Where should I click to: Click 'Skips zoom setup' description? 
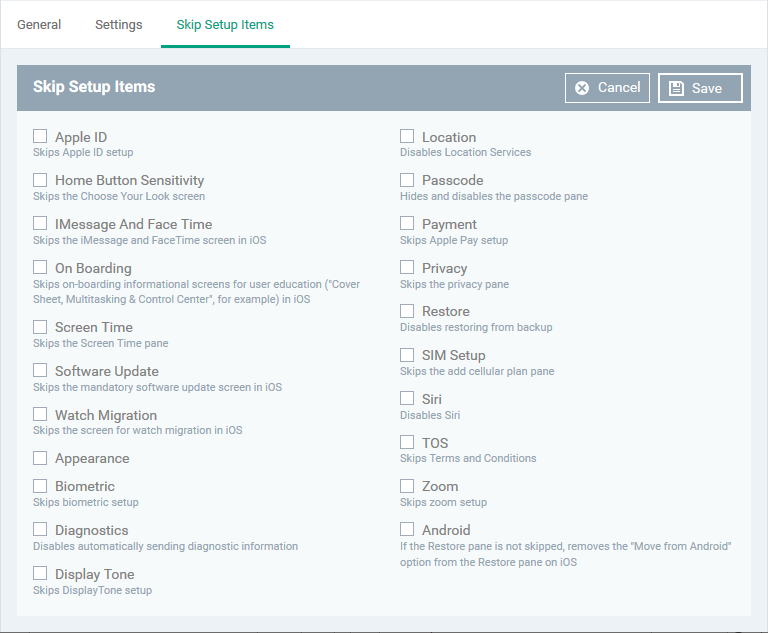point(443,503)
